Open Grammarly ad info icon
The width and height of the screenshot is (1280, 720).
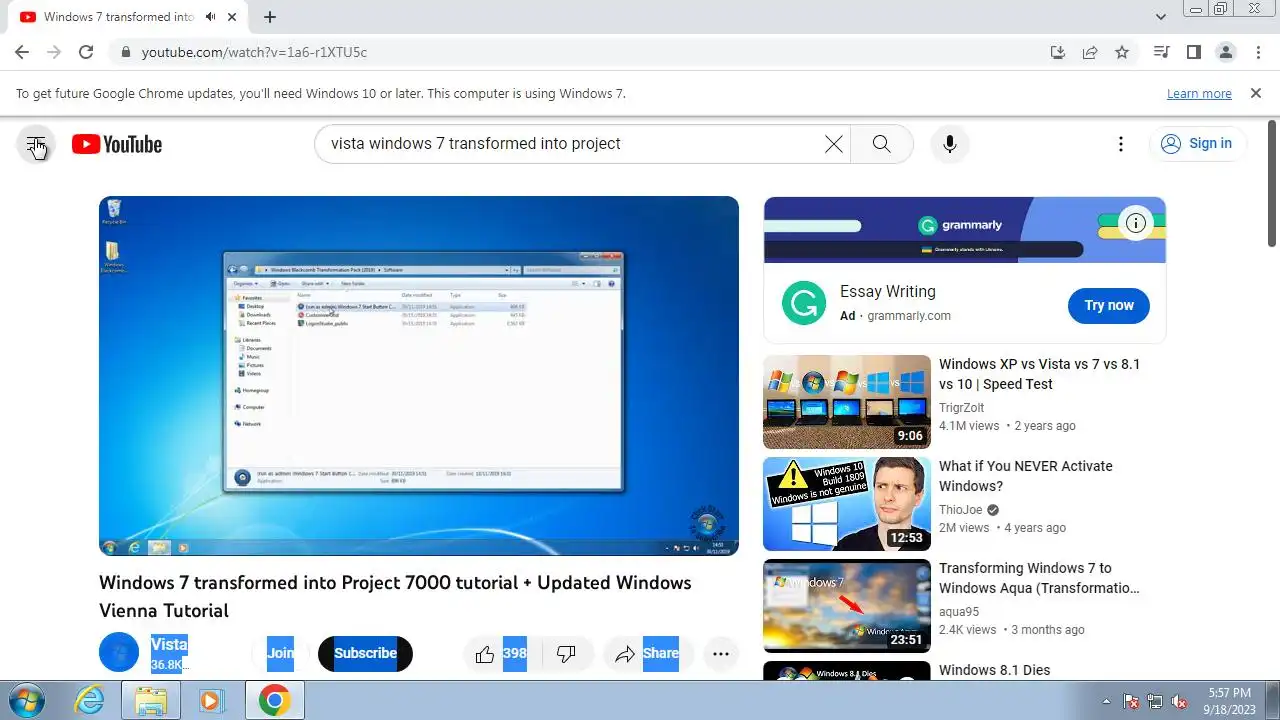1135,223
